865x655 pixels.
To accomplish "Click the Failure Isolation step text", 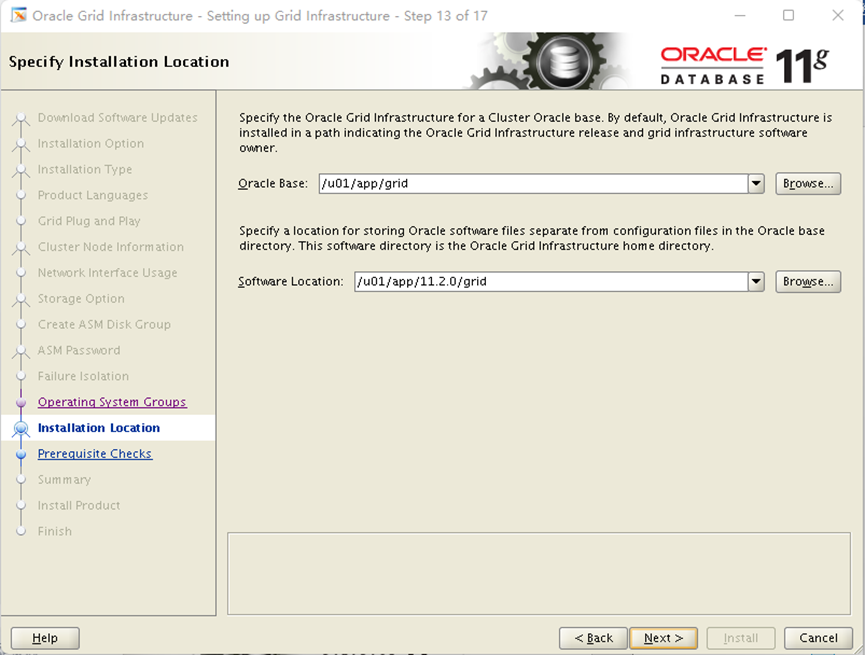I will (83, 376).
